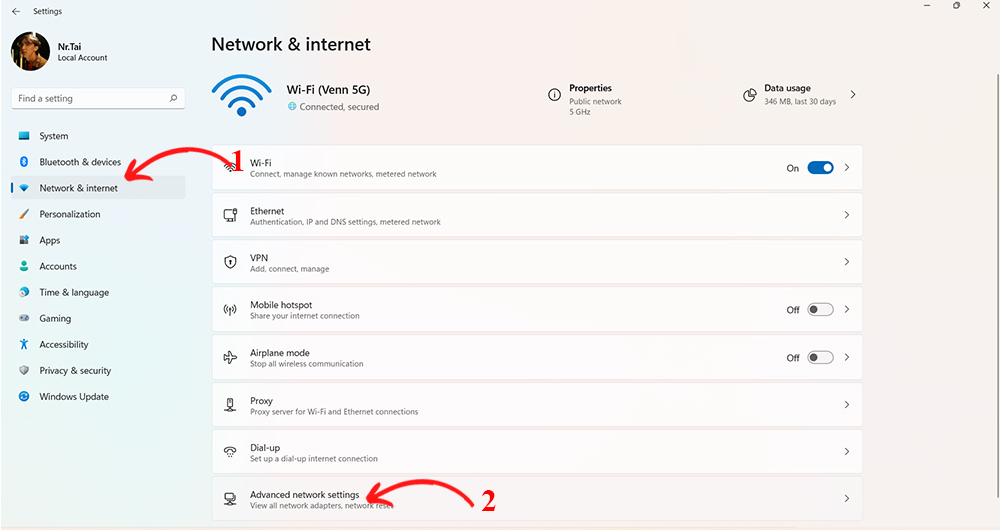Image resolution: width=1000 pixels, height=530 pixels.
Task: Click the Airplane mode icon
Action: pos(230,357)
